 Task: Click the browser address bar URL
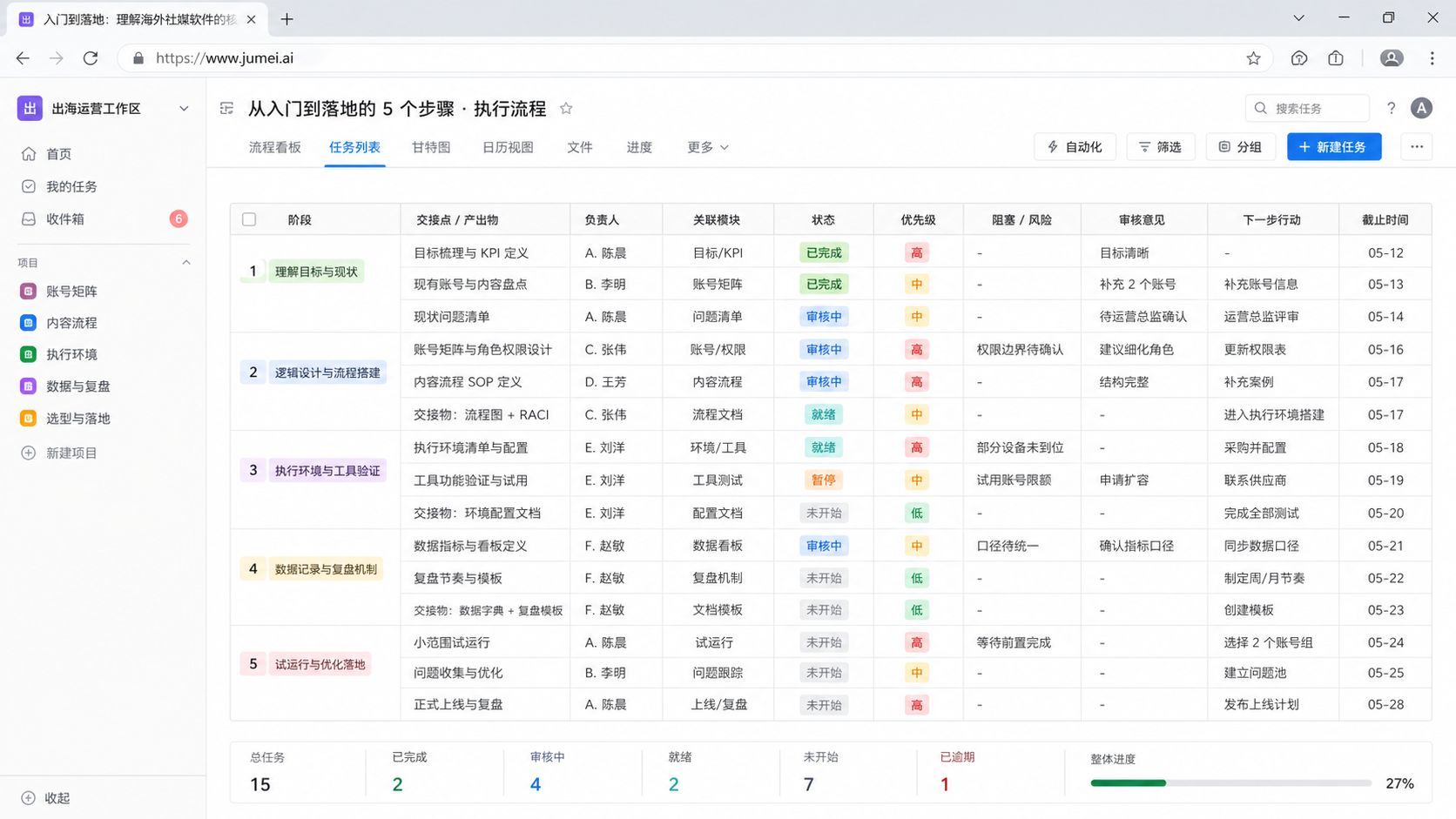(x=225, y=58)
